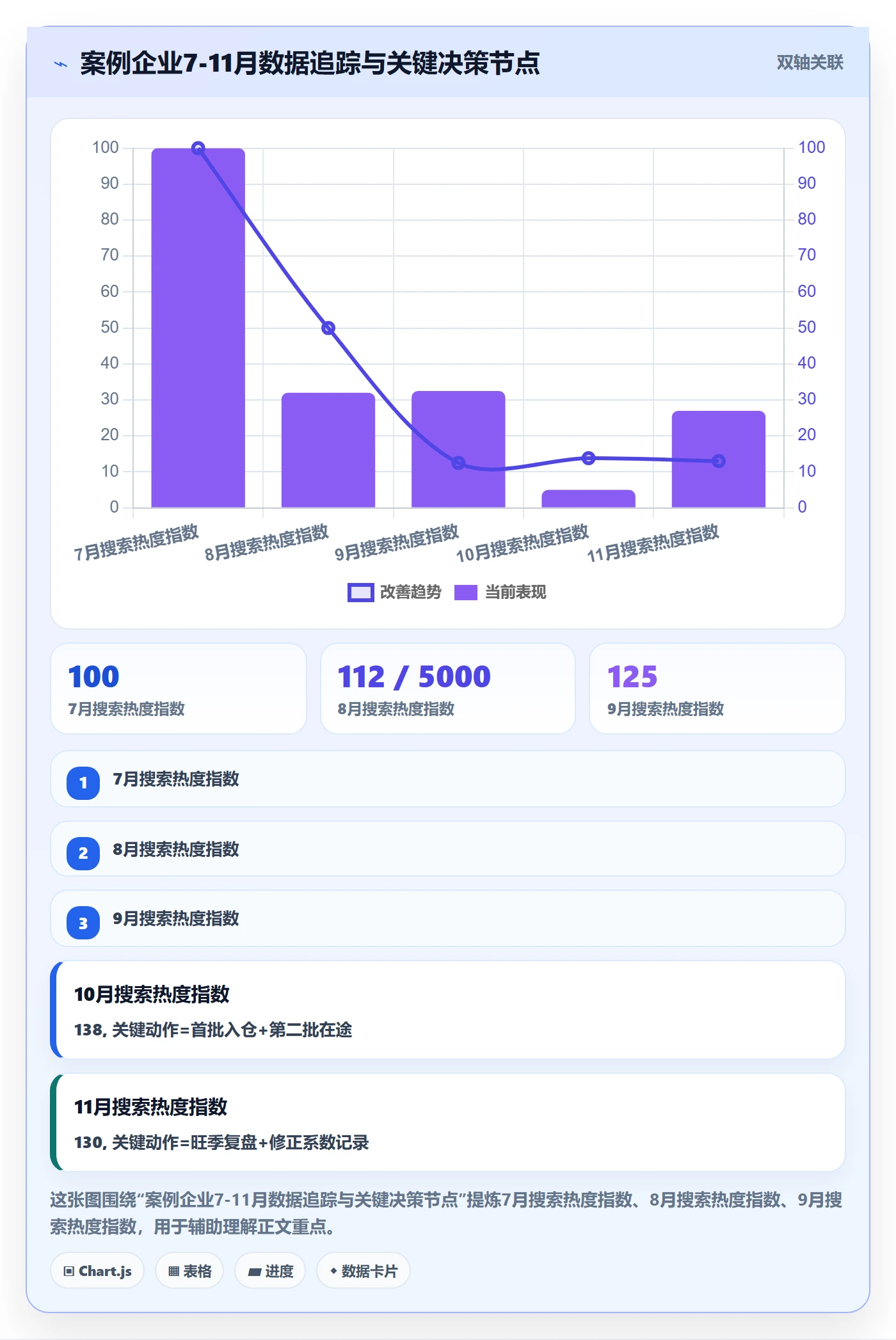Screen dimensions: 896x1340
Task: Click the 9月搜索热度指数 axis label
Action: [x=397, y=543]
